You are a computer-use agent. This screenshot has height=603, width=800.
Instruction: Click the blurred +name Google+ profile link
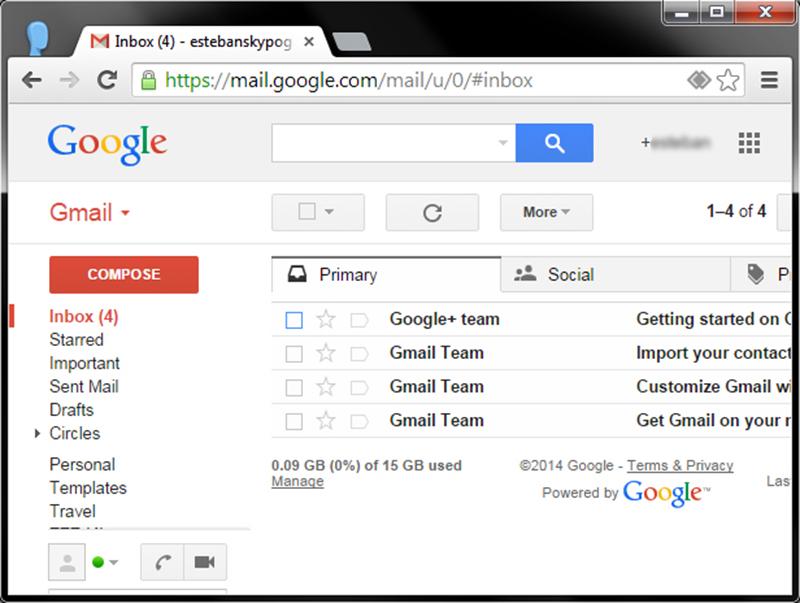676,143
